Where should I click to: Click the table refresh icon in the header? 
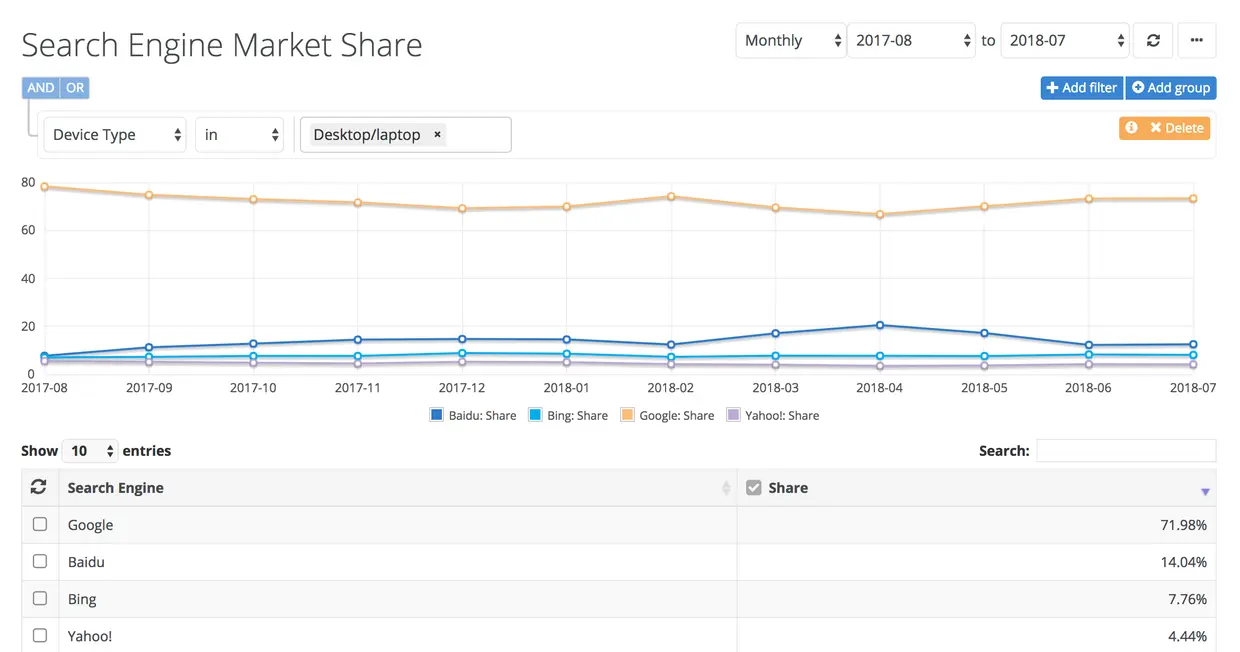coord(39,487)
